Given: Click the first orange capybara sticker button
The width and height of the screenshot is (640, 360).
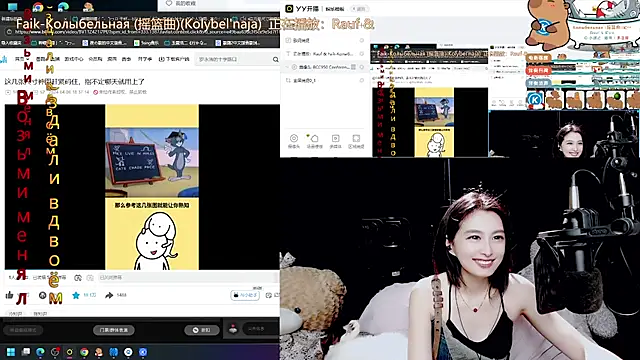Looking at the screenshot, I should (538, 58).
